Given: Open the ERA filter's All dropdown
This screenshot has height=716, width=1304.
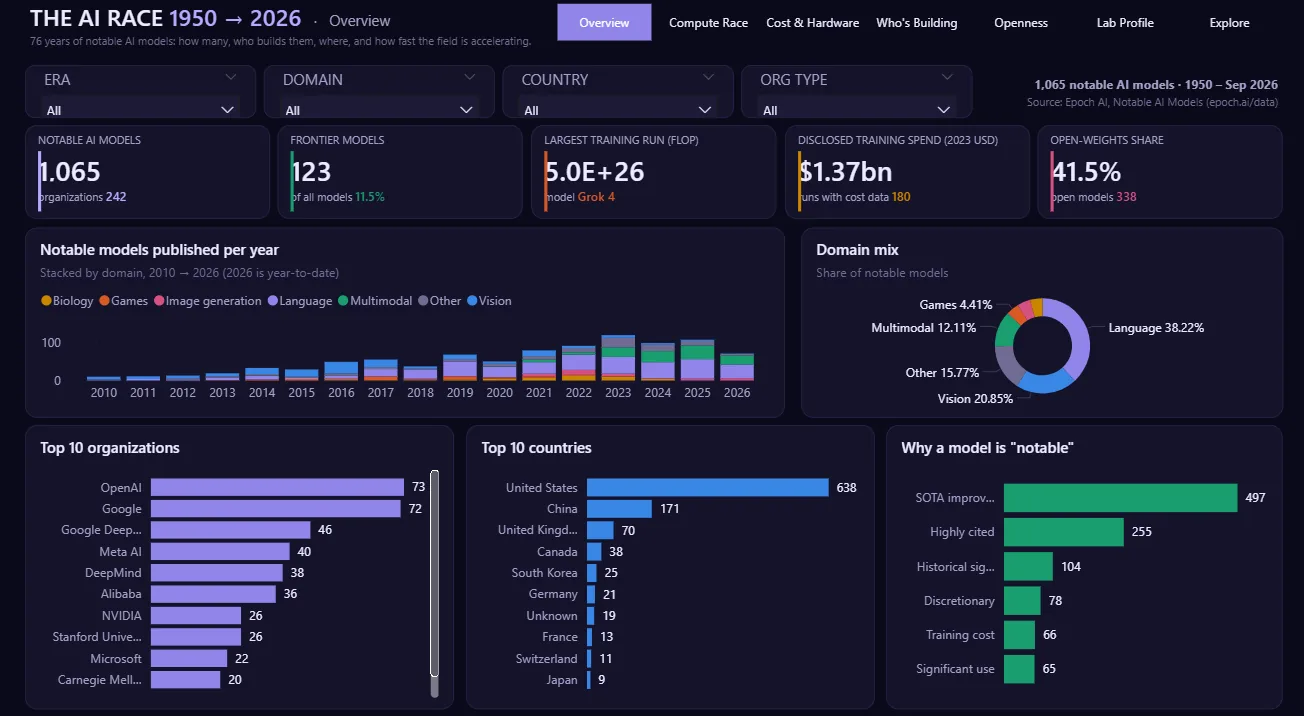Looking at the screenshot, I should (x=140, y=110).
